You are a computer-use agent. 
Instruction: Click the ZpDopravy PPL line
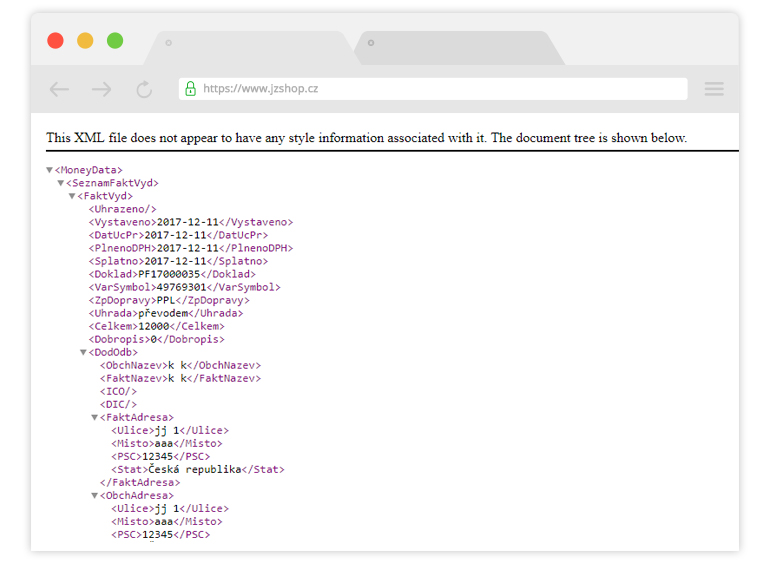coord(169,300)
